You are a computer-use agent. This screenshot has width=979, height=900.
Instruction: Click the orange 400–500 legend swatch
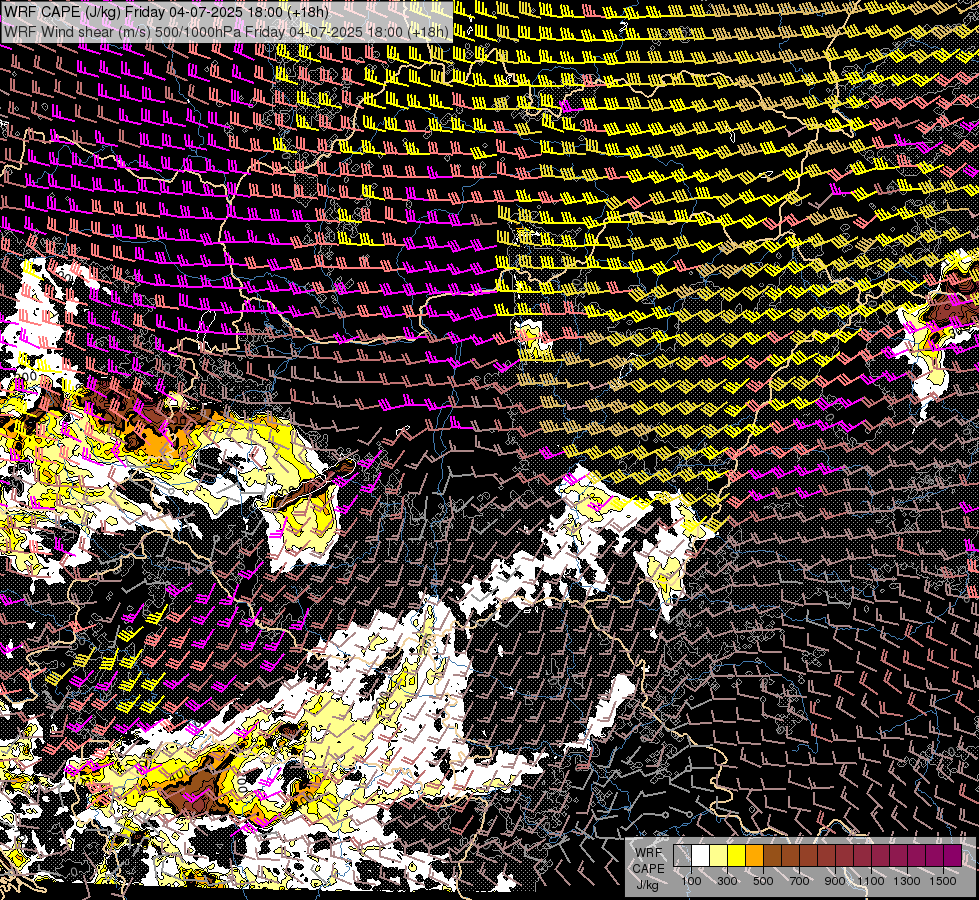[754, 855]
